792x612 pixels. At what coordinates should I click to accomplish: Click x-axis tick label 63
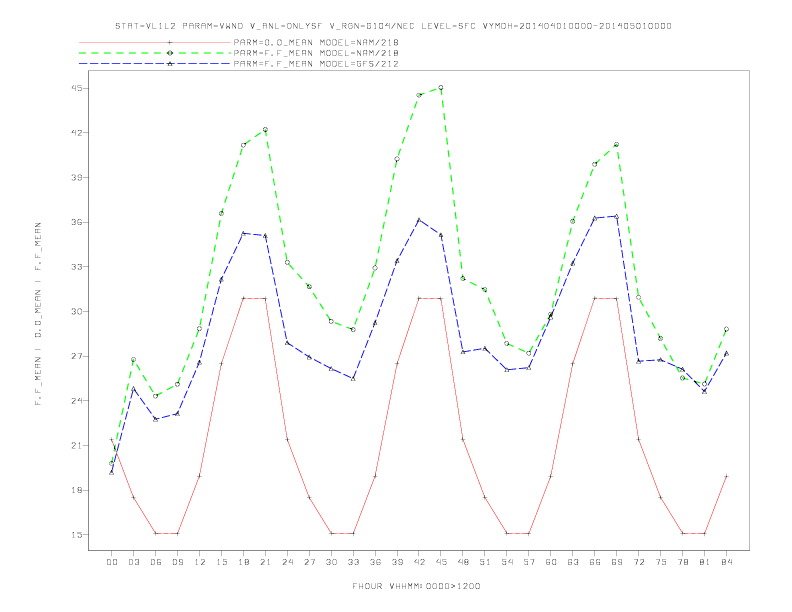coord(573,562)
